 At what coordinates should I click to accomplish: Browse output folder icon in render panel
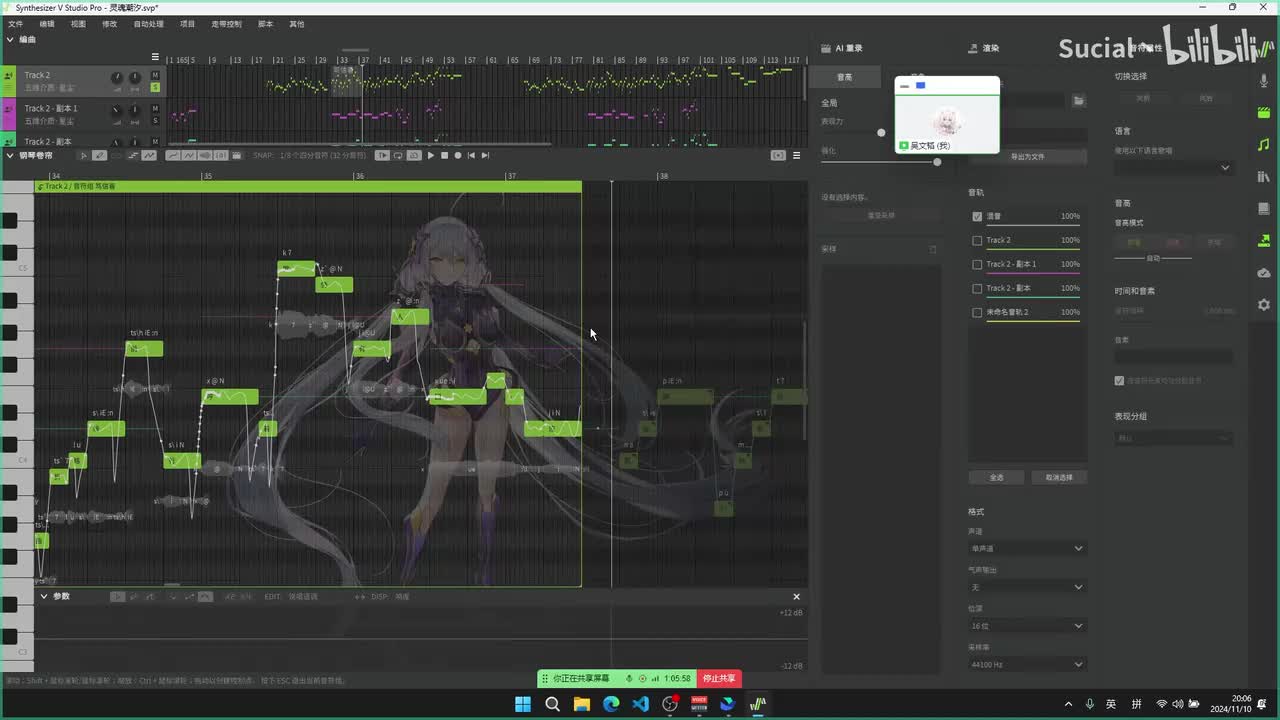pos(1079,101)
